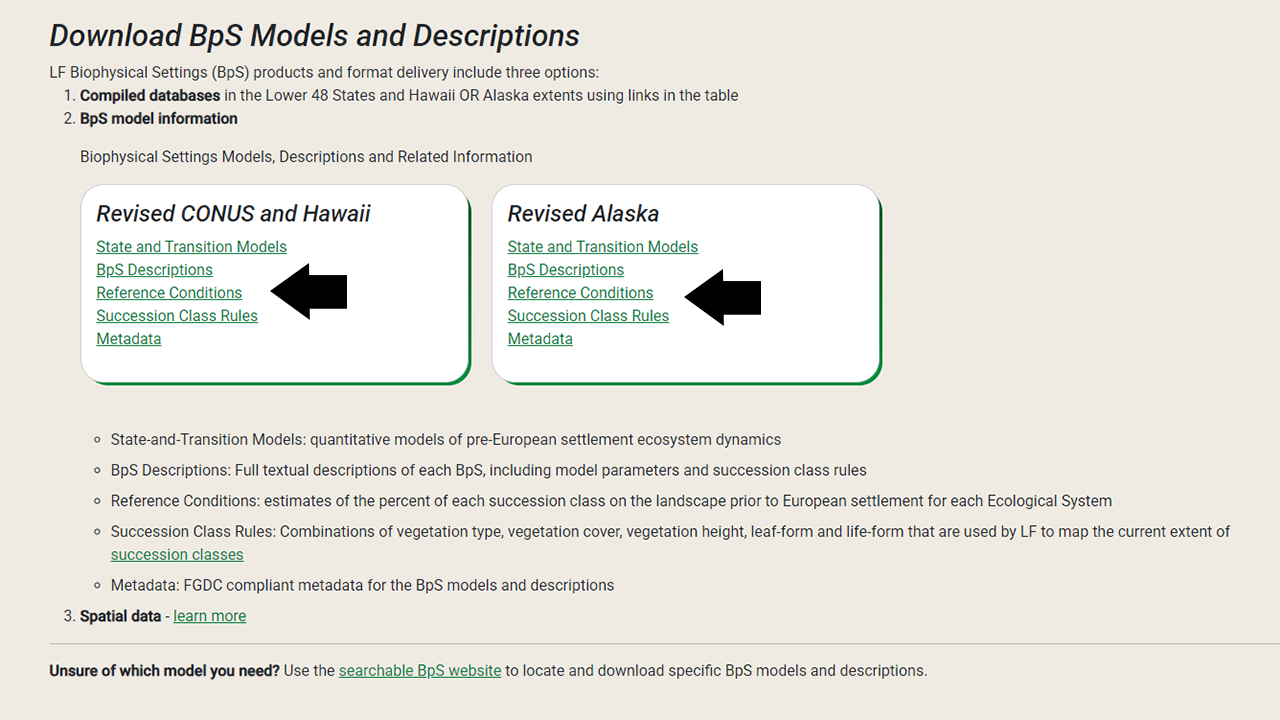Select the Revised CONUS and Hawaii card heading
The image size is (1280, 720).
tap(233, 213)
